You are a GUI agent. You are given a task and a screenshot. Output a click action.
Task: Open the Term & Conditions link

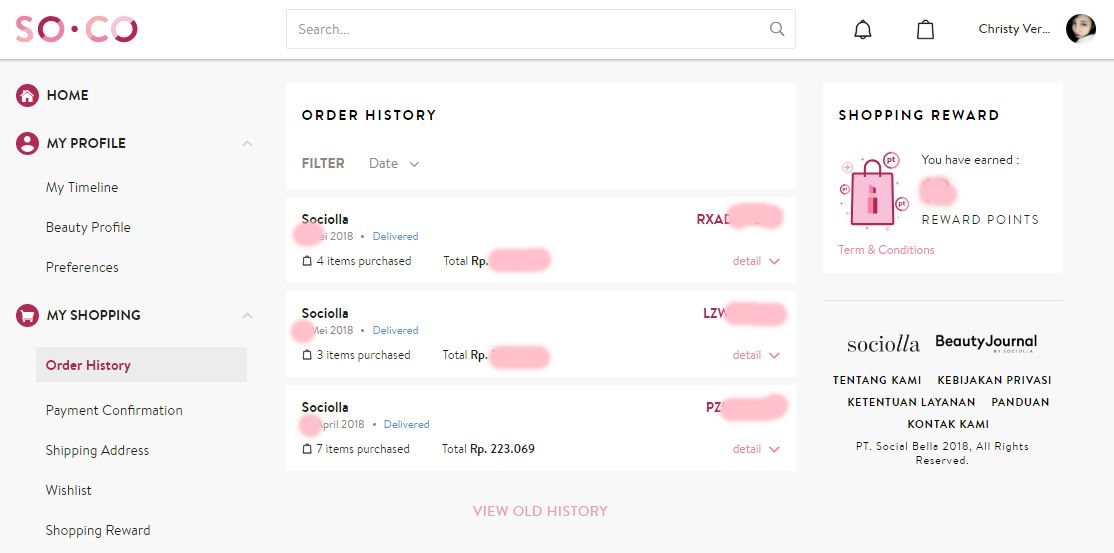coord(886,250)
